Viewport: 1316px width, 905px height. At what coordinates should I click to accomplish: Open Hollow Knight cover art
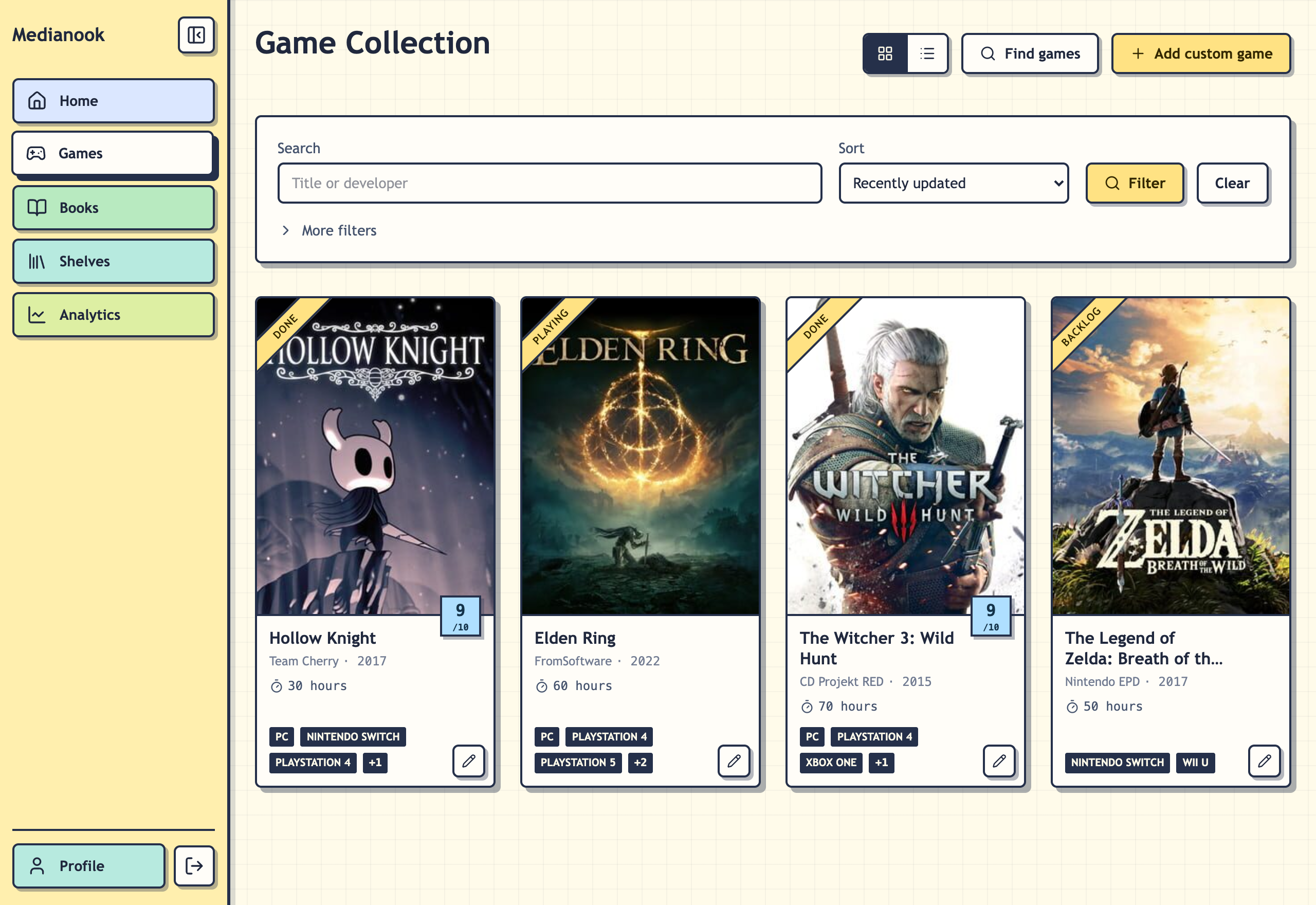[375, 457]
